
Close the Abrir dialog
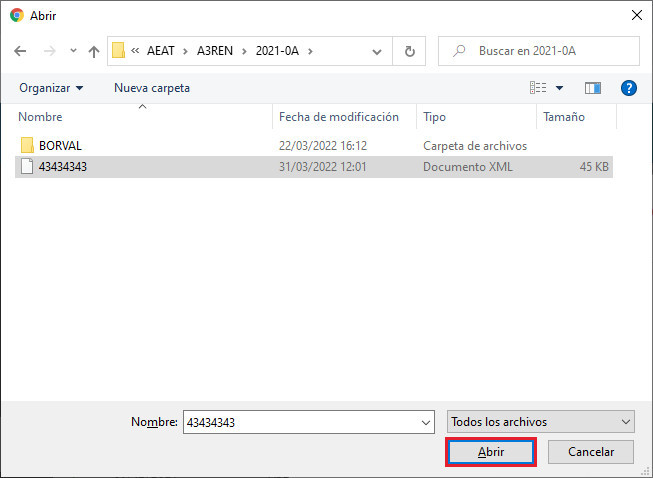tap(637, 15)
